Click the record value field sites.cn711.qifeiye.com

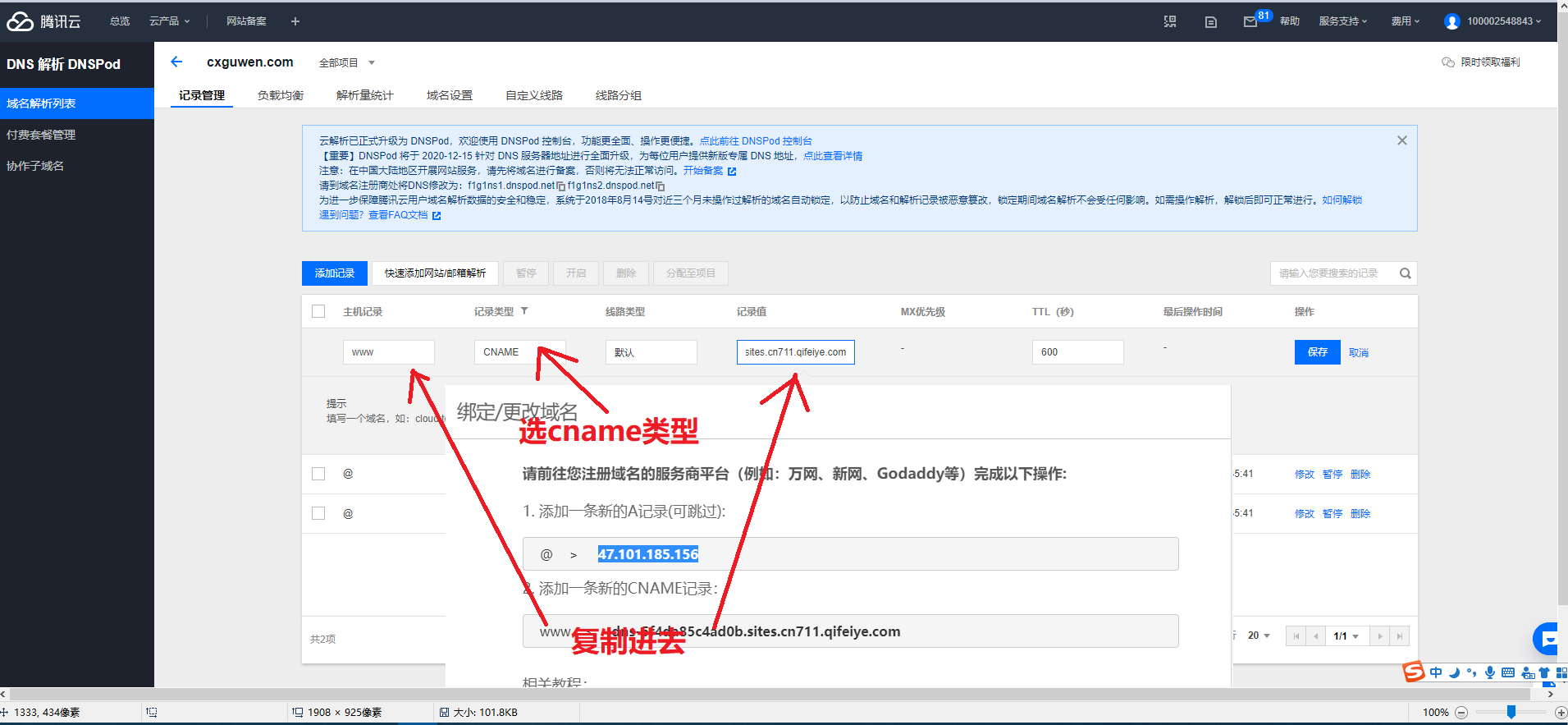[x=796, y=352]
